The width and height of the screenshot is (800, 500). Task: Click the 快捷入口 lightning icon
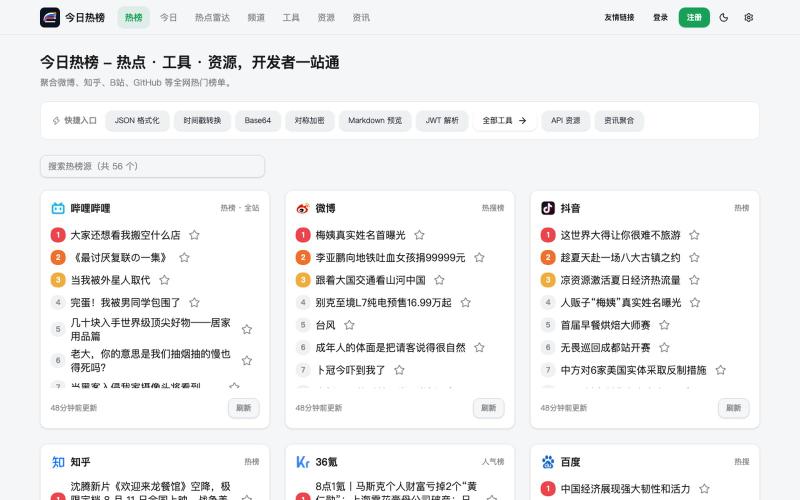[56, 121]
